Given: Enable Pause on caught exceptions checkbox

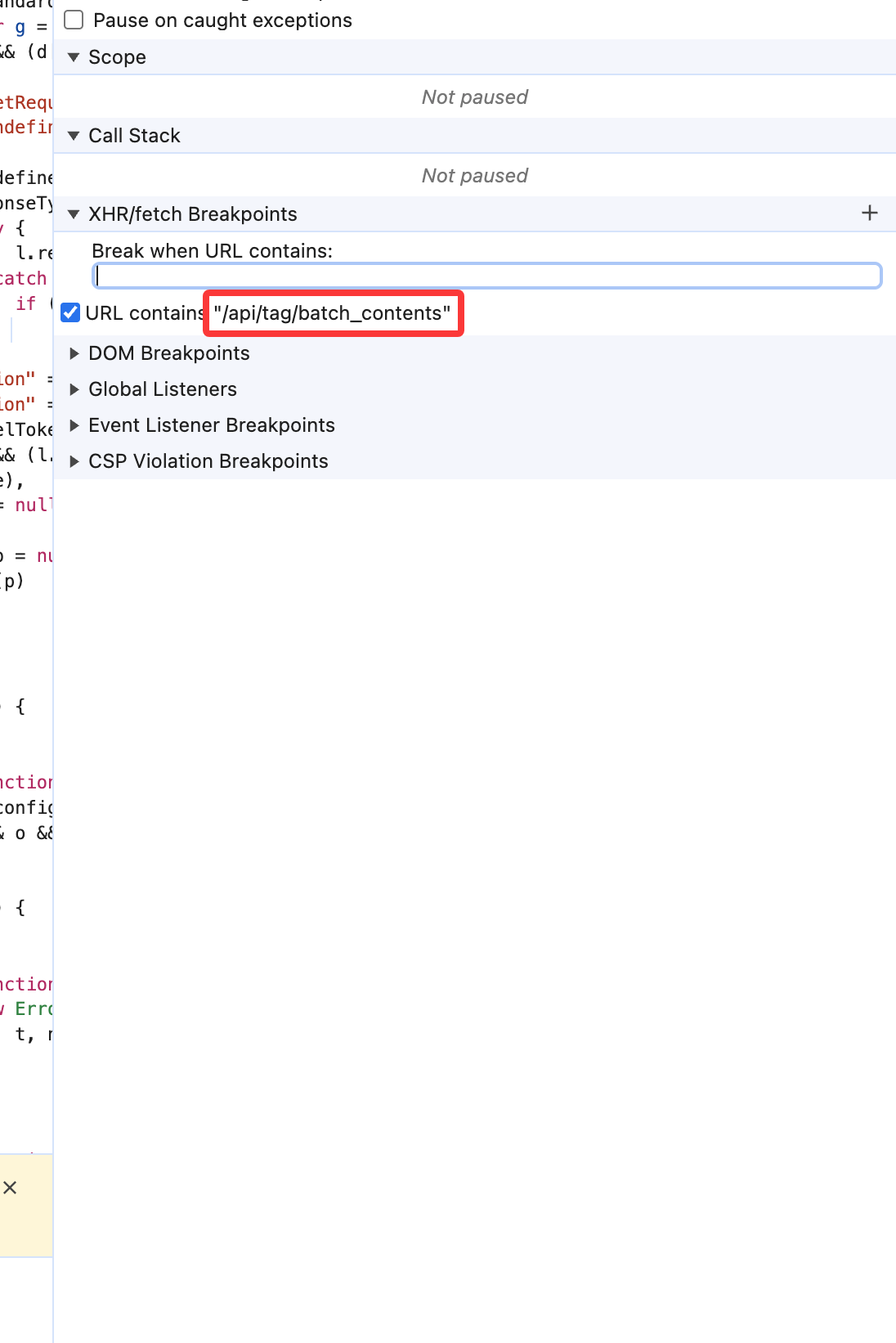Looking at the screenshot, I should 74,20.
